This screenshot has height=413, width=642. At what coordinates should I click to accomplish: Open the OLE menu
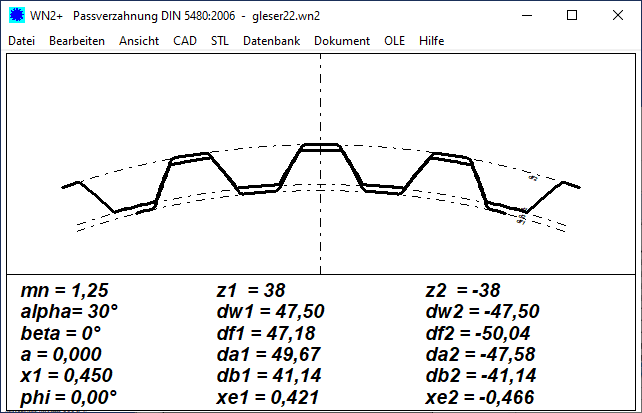pos(395,41)
